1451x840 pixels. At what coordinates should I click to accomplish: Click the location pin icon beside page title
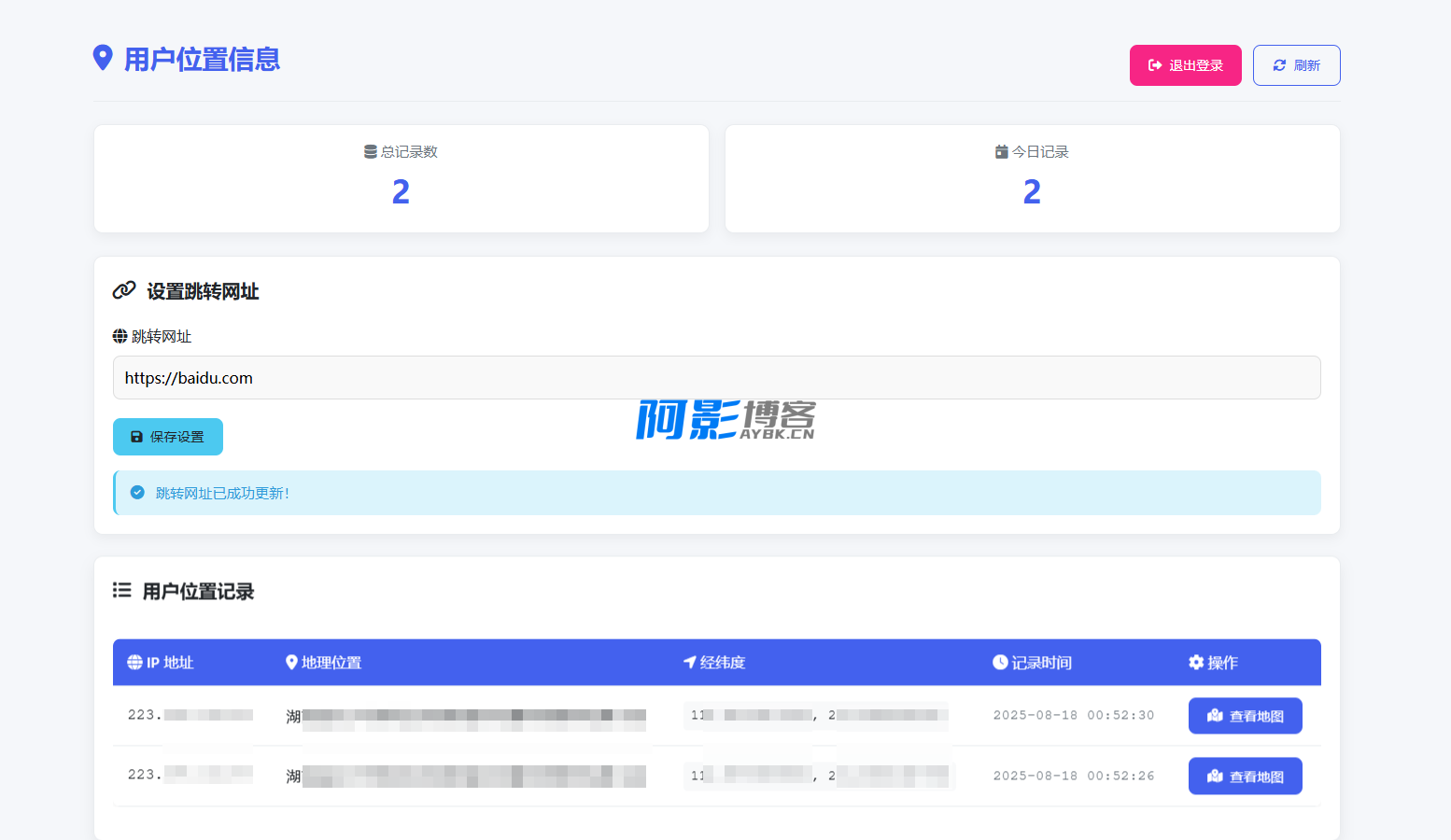pyautogui.click(x=103, y=58)
